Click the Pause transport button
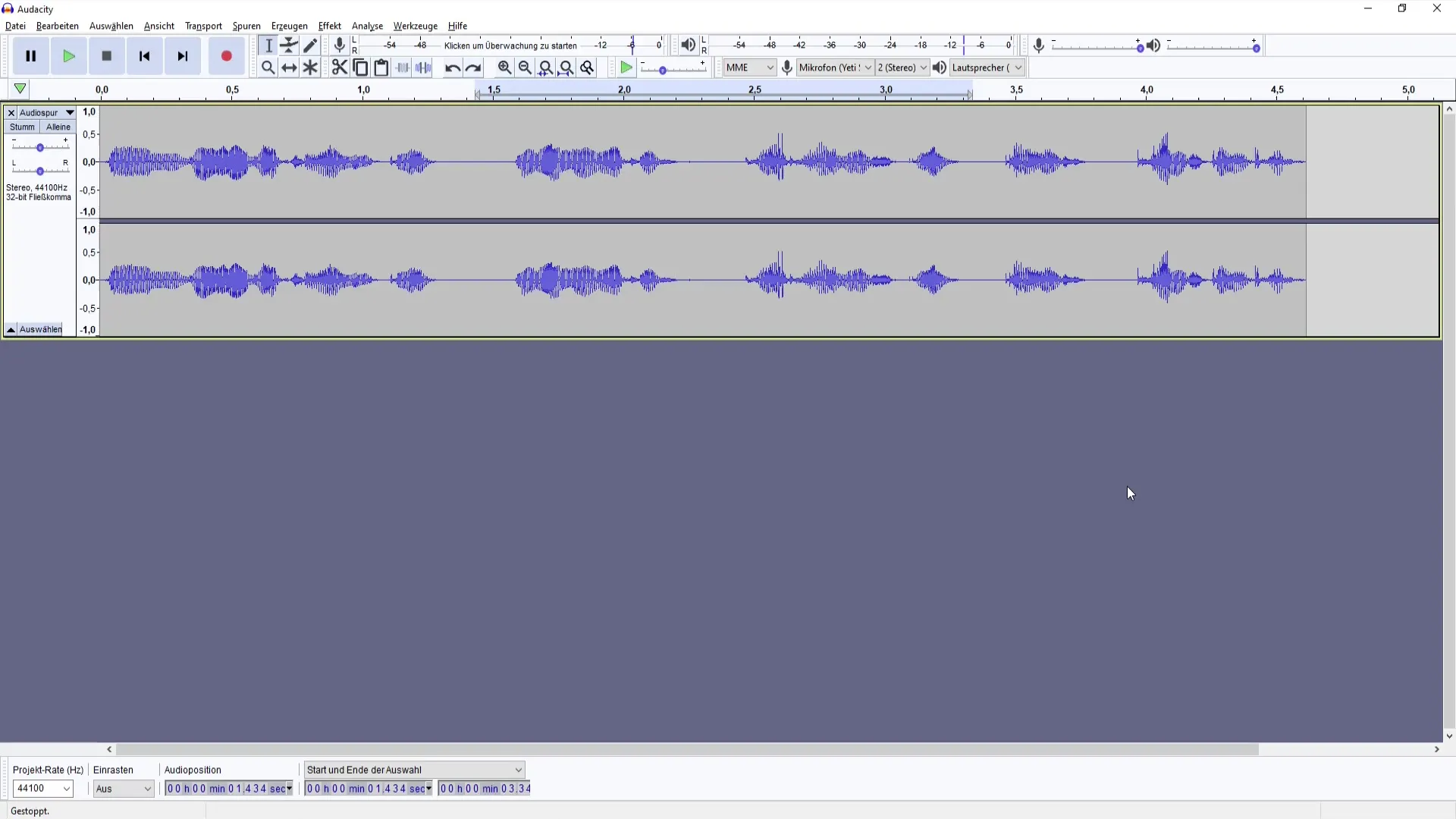 coord(31,56)
